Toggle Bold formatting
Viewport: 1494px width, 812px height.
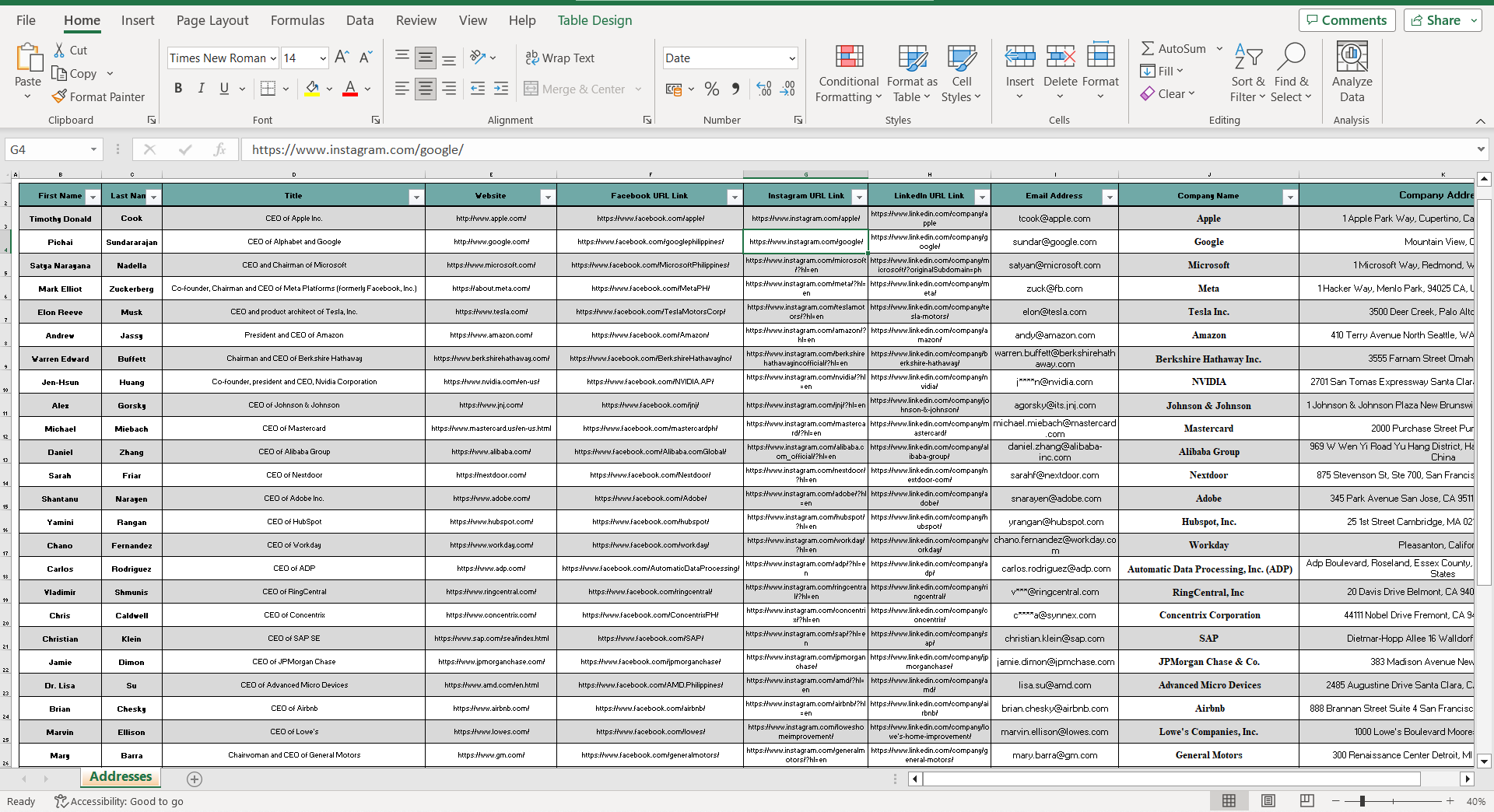(x=178, y=89)
